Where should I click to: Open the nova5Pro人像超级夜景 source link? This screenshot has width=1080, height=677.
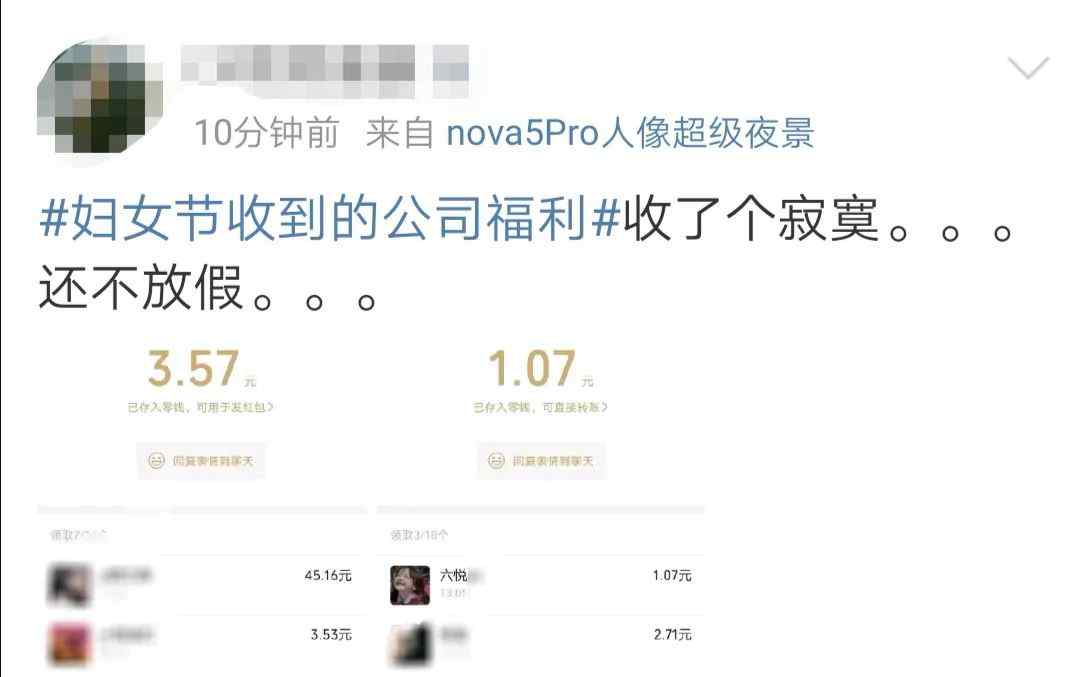click(x=630, y=133)
